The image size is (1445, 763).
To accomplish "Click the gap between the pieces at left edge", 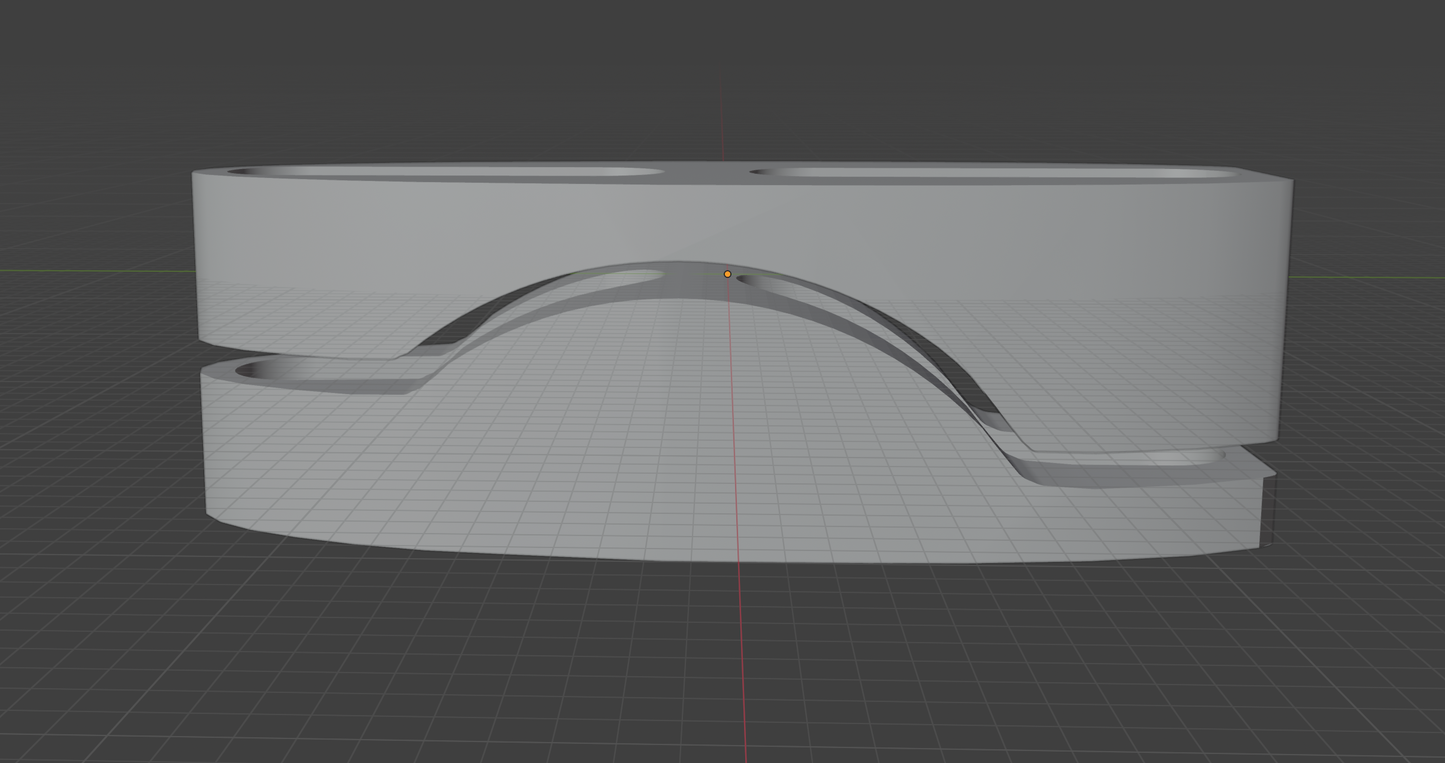I will point(215,358).
